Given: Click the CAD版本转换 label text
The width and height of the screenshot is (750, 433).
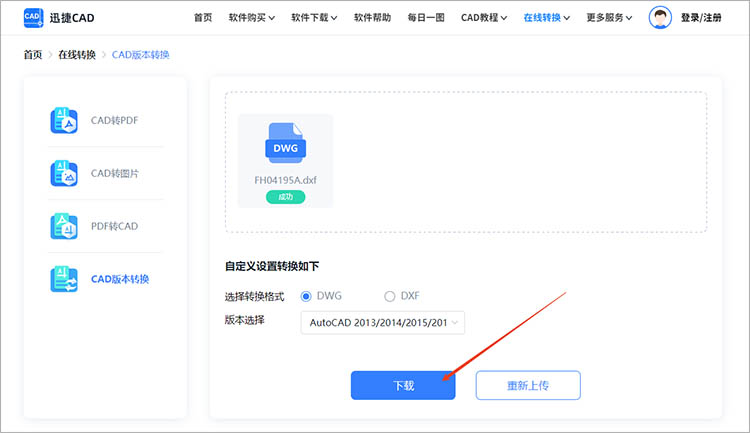Looking at the screenshot, I should click(120, 279).
